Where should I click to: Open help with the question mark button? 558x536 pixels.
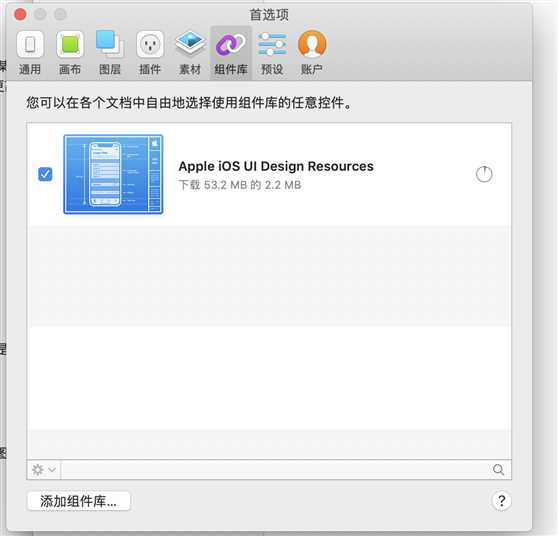[501, 501]
